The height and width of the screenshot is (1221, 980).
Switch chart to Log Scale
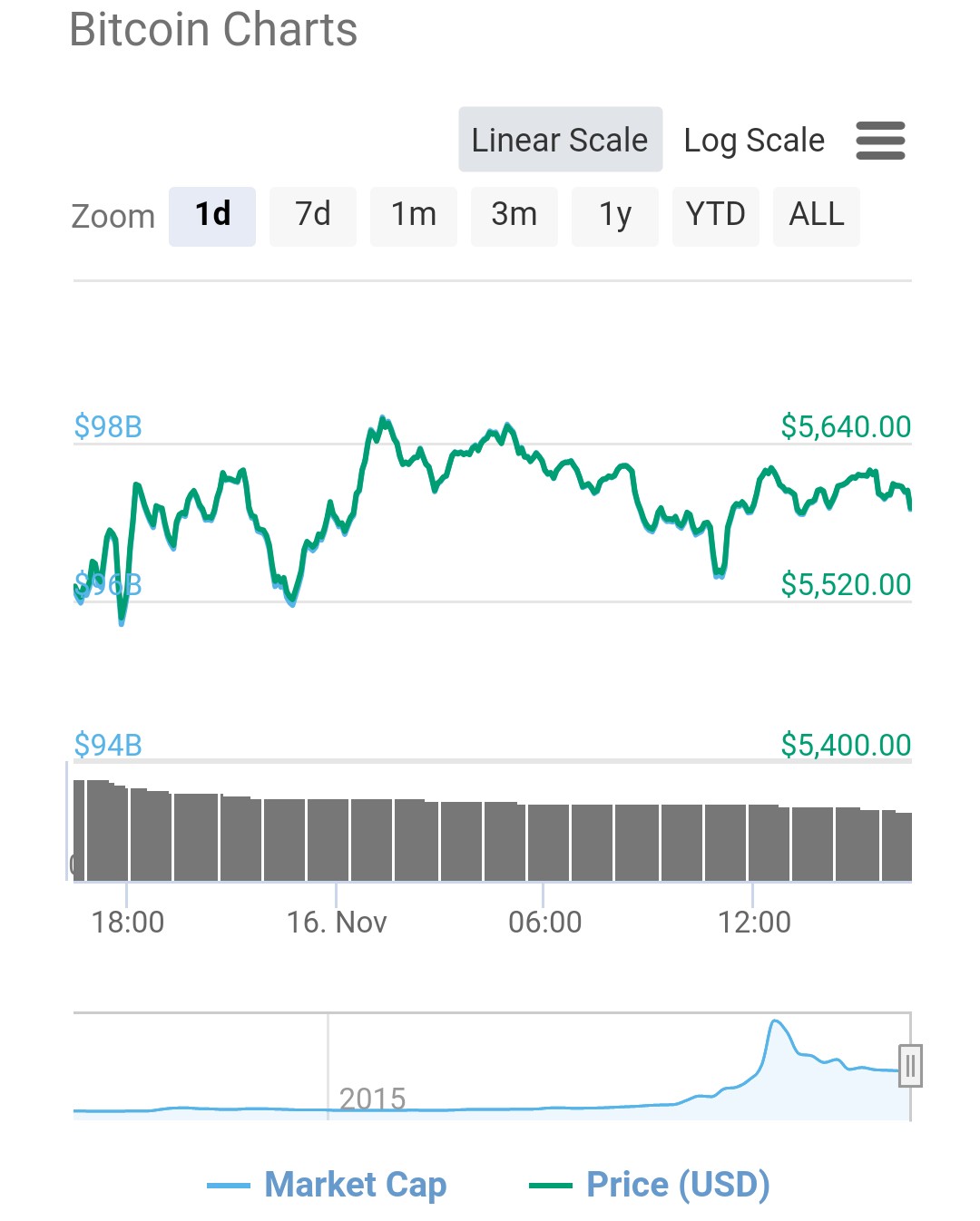(x=753, y=141)
